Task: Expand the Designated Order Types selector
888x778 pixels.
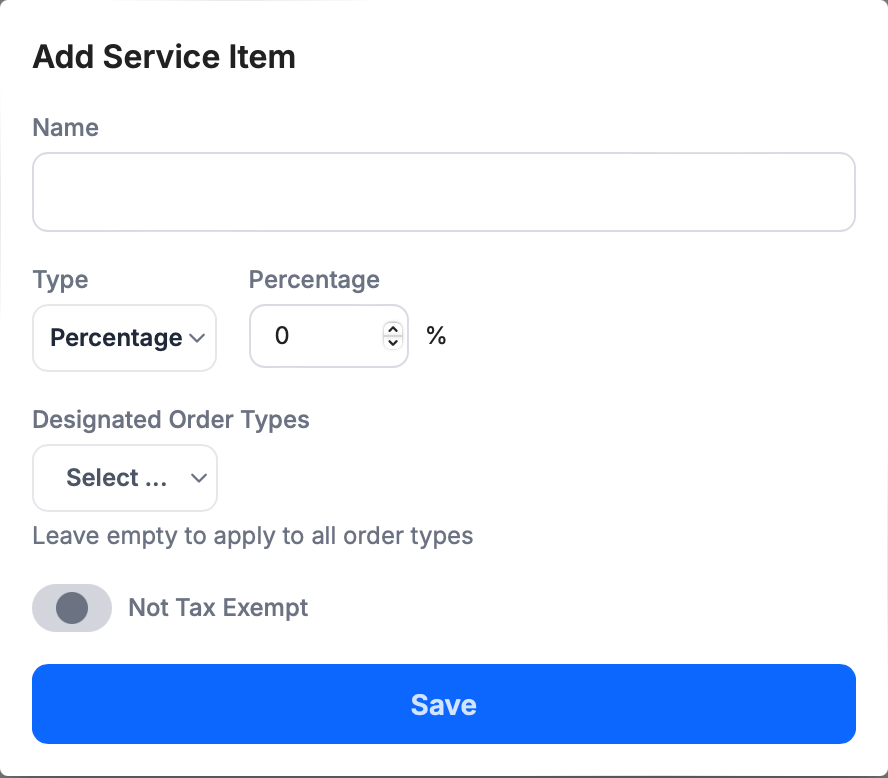Action: pyautogui.click(x=124, y=478)
